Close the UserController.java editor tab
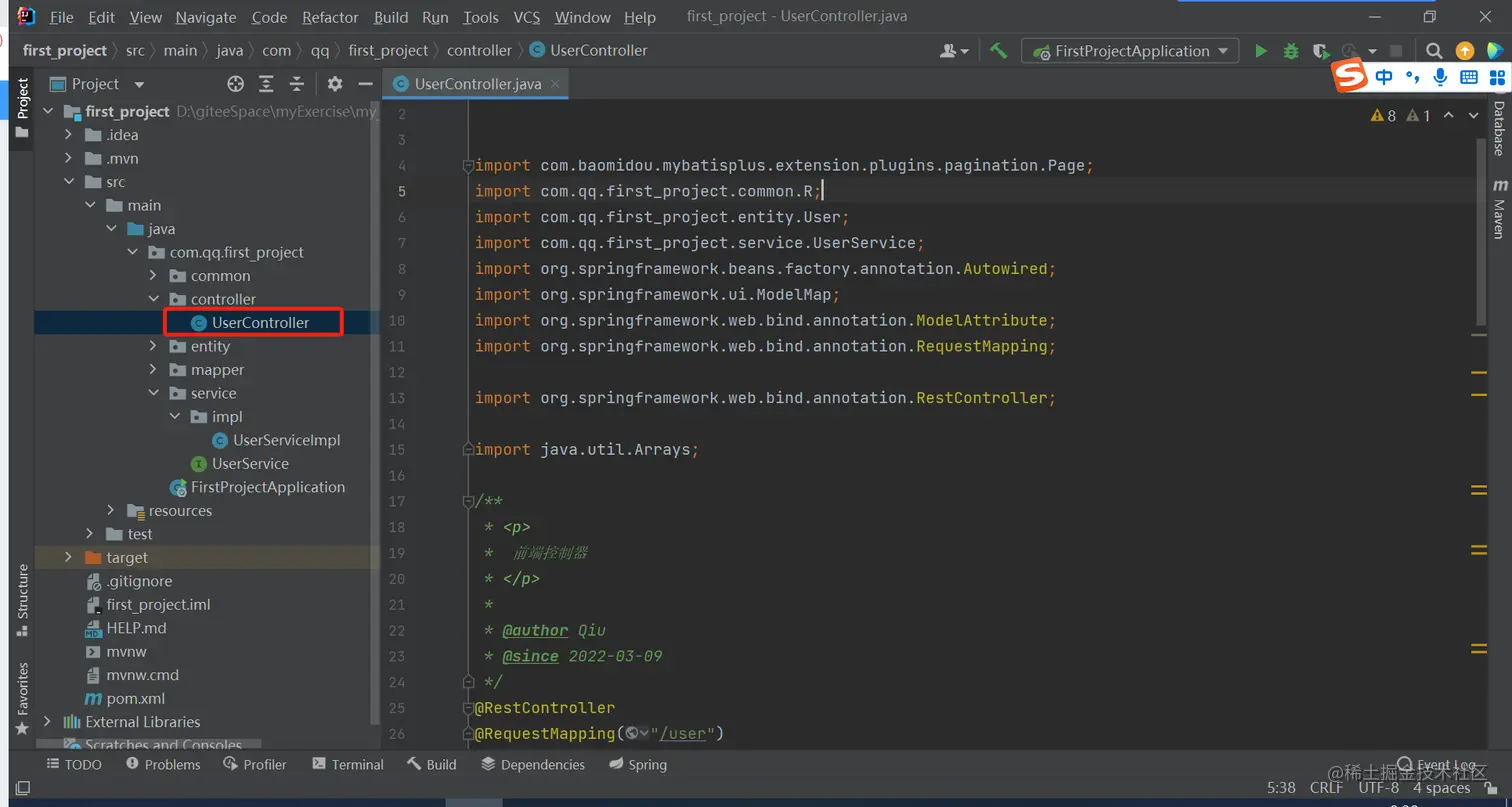This screenshot has width=1512, height=807. click(x=555, y=84)
